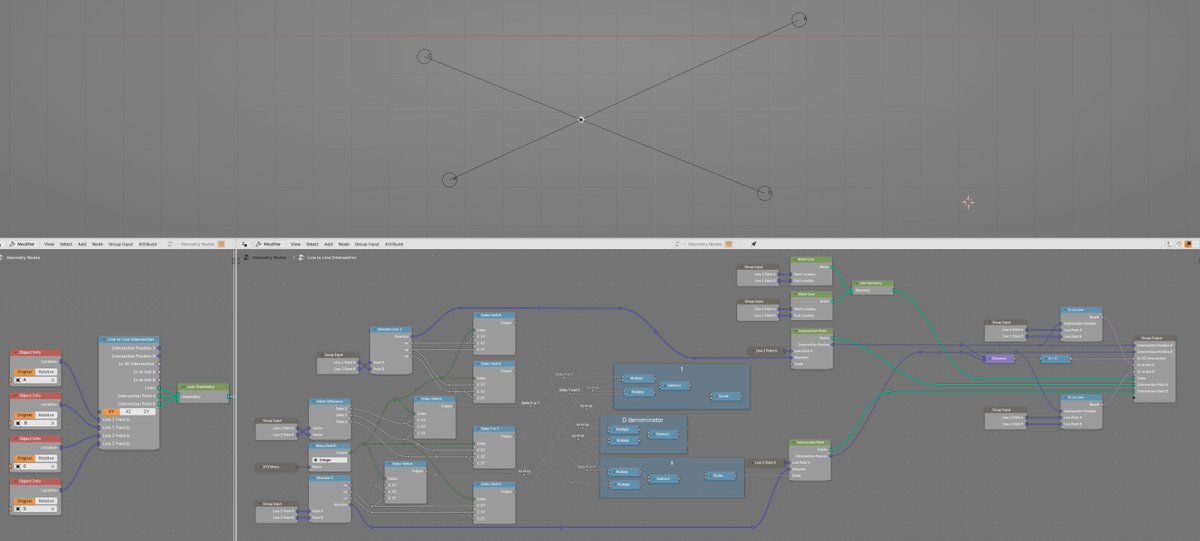The image size is (1200, 541).
Task: Select the XYZ Menu input node
Action: click(275, 467)
